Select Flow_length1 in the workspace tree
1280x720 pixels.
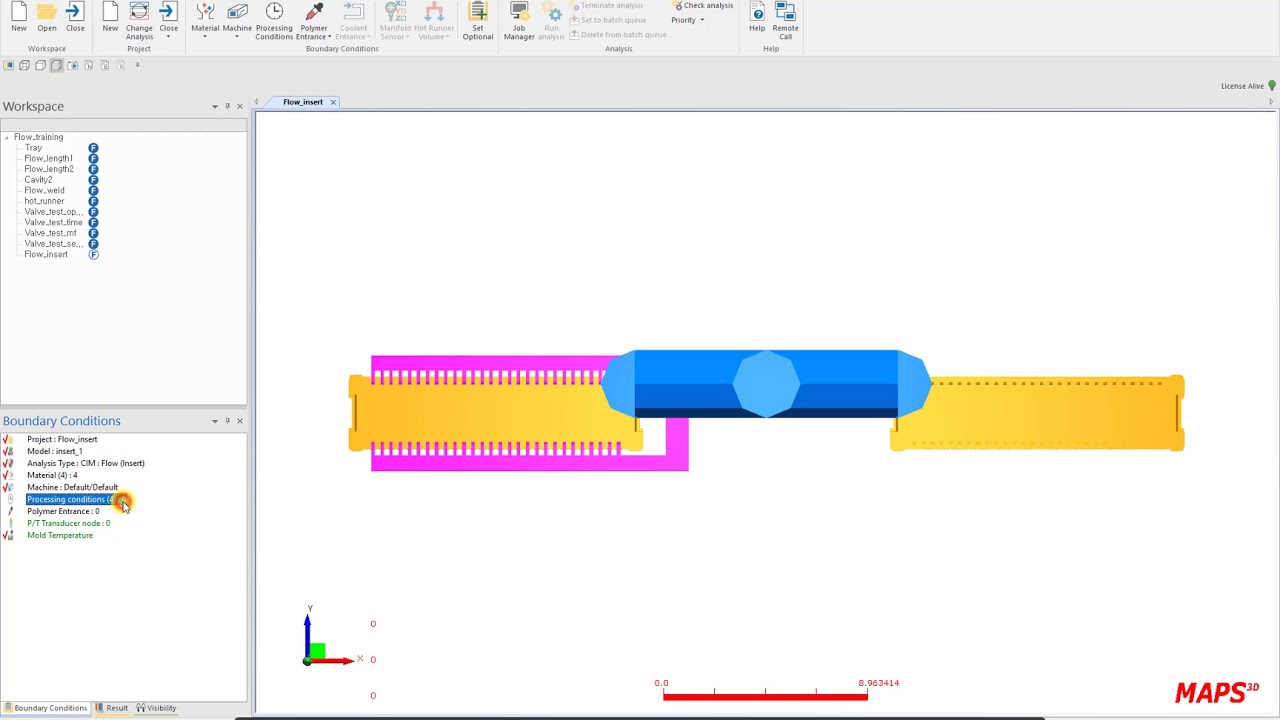pyautogui.click(x=48, y=158)
